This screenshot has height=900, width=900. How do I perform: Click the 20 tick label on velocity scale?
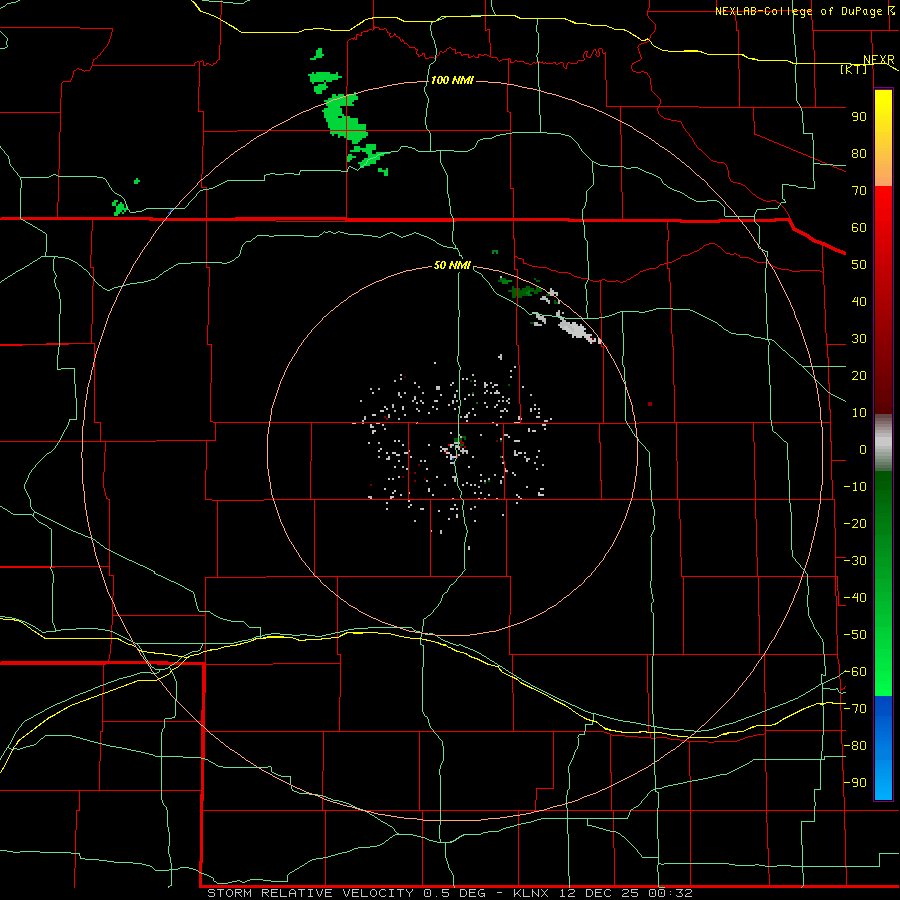click(859, 375)
